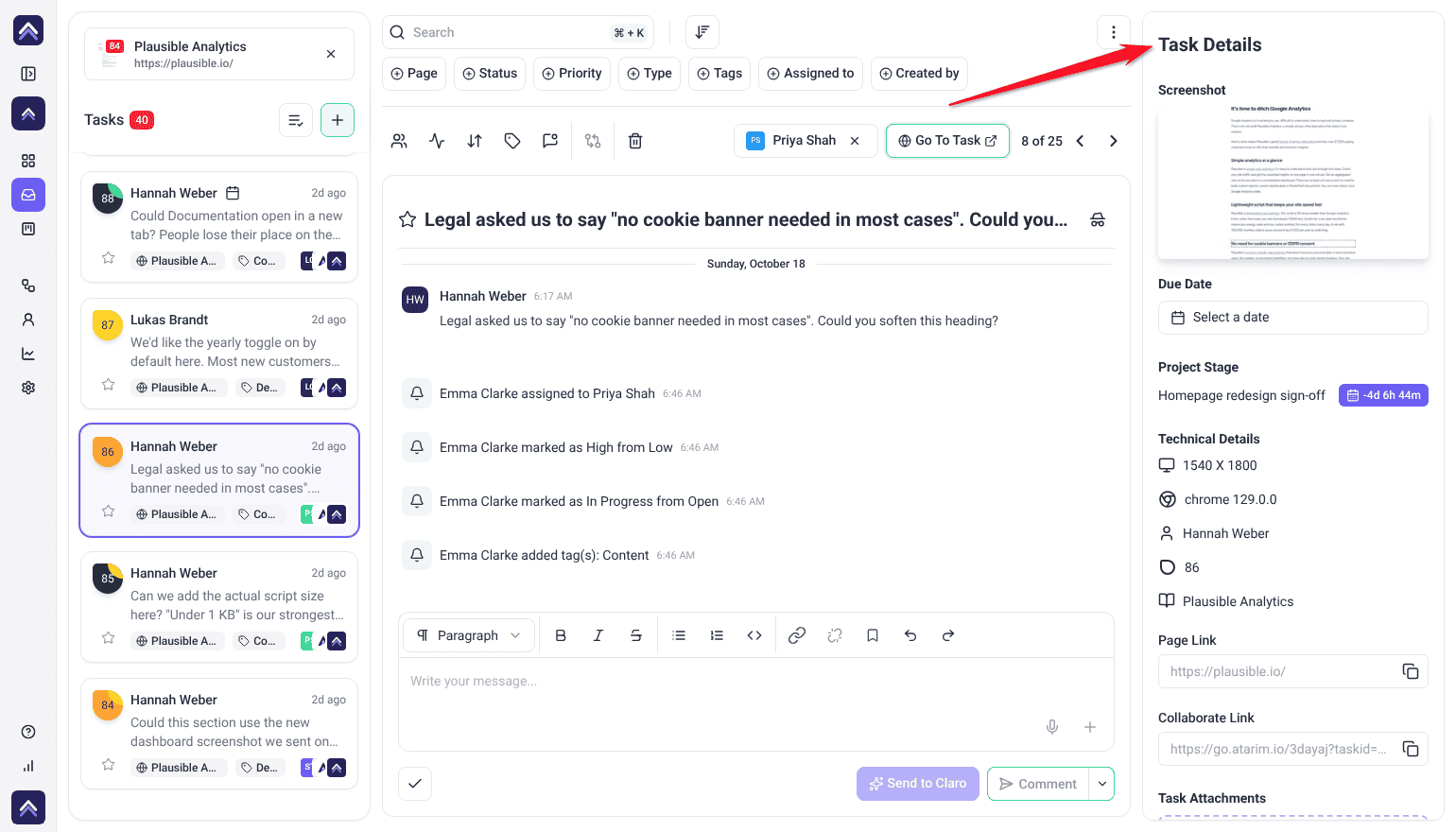Go to the next task arrow
The width and height of the screenshot is (1456, 832).
tap(1114, 141)
